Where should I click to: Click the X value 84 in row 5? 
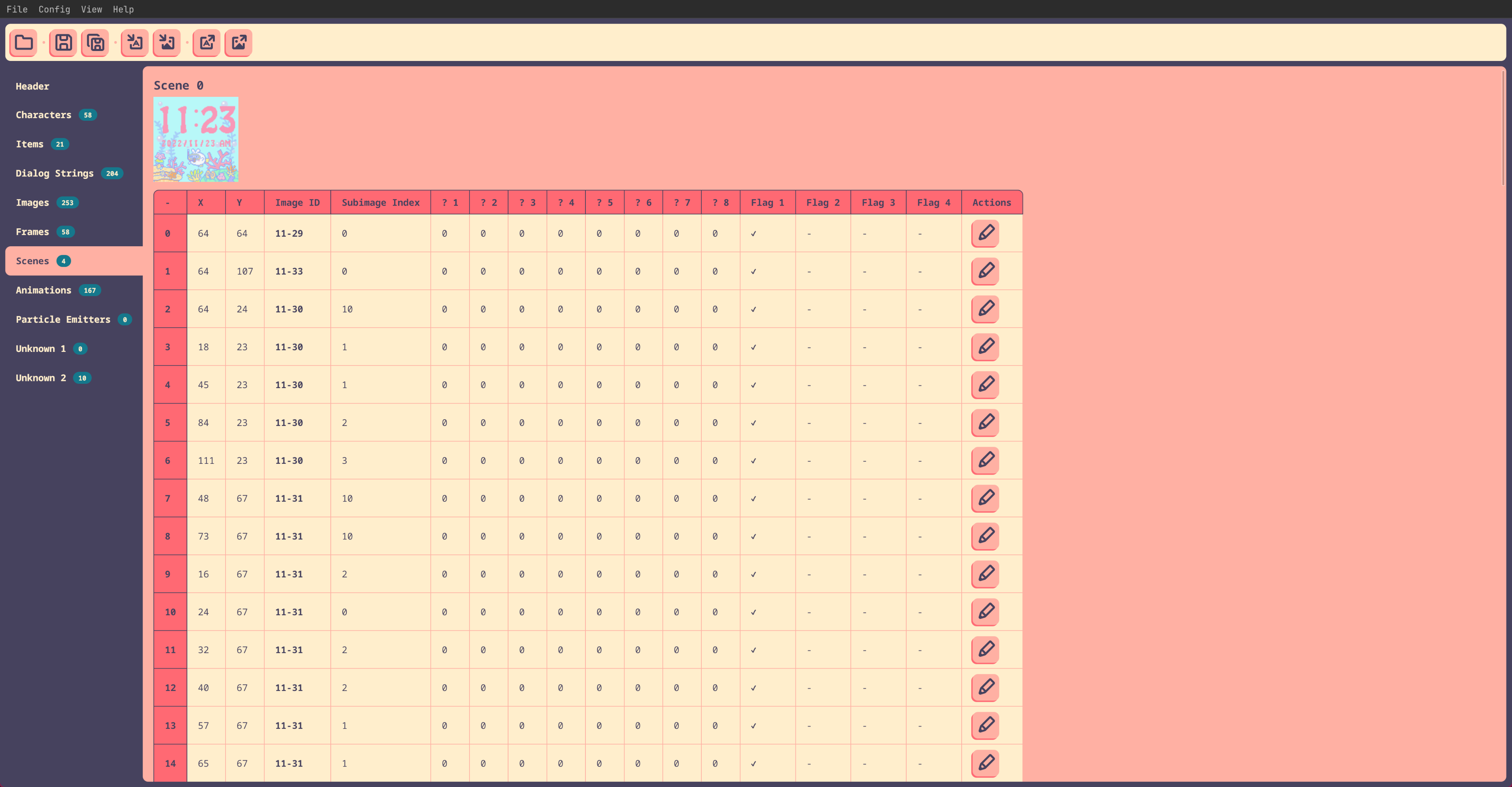point(203,422)
